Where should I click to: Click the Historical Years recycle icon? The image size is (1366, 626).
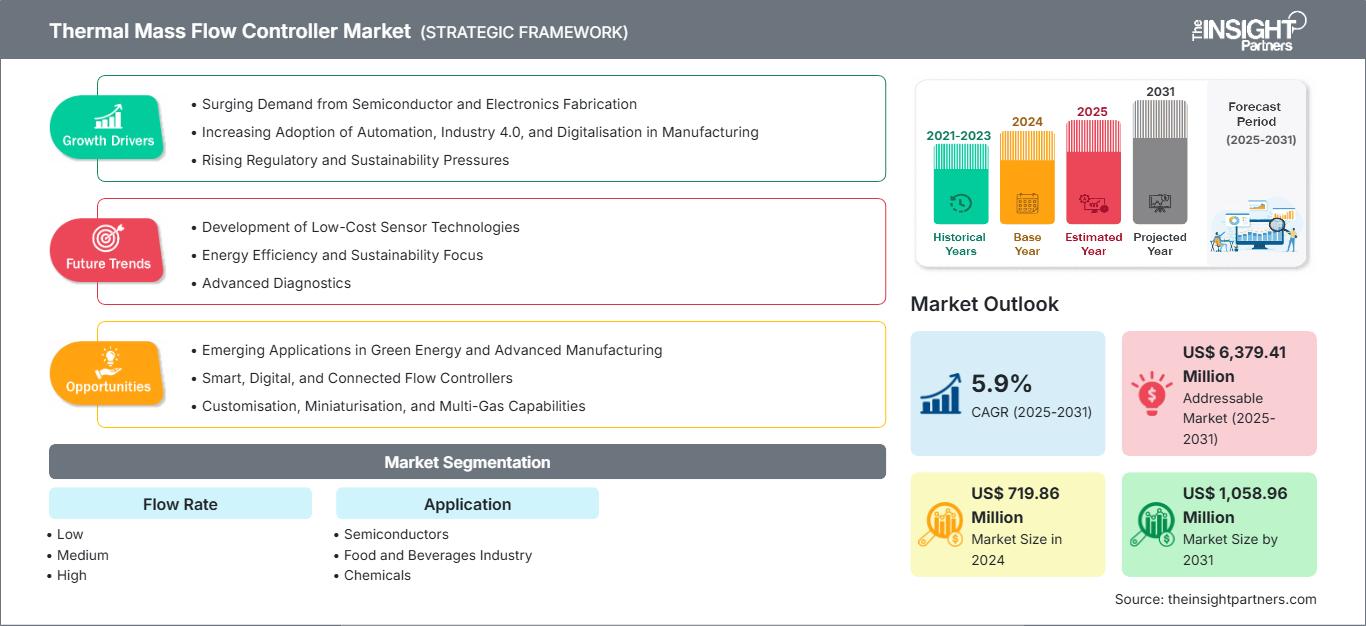(x=959, y=200)
